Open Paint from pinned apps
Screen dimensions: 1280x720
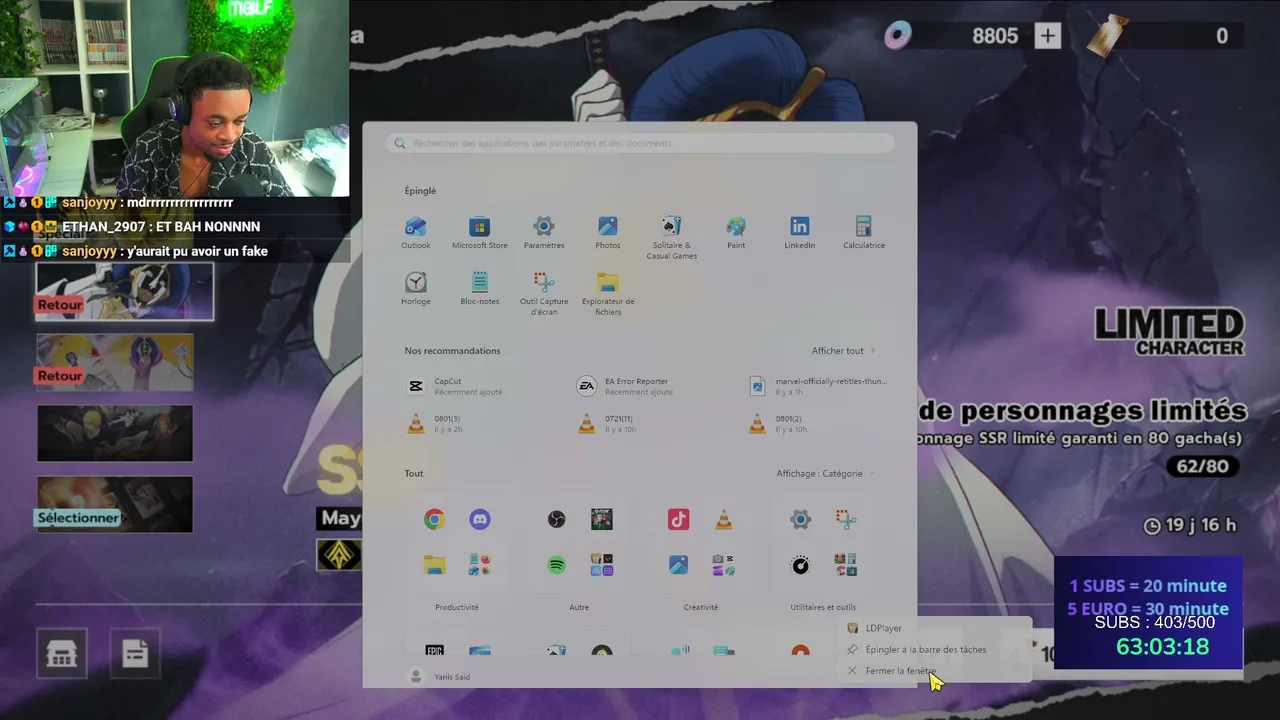[x=736, y=233]
